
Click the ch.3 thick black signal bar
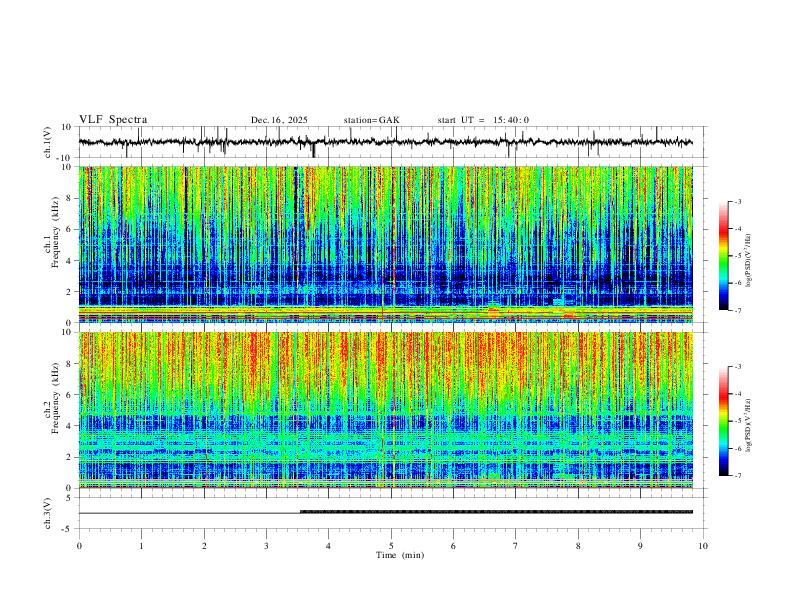point(497,512)
